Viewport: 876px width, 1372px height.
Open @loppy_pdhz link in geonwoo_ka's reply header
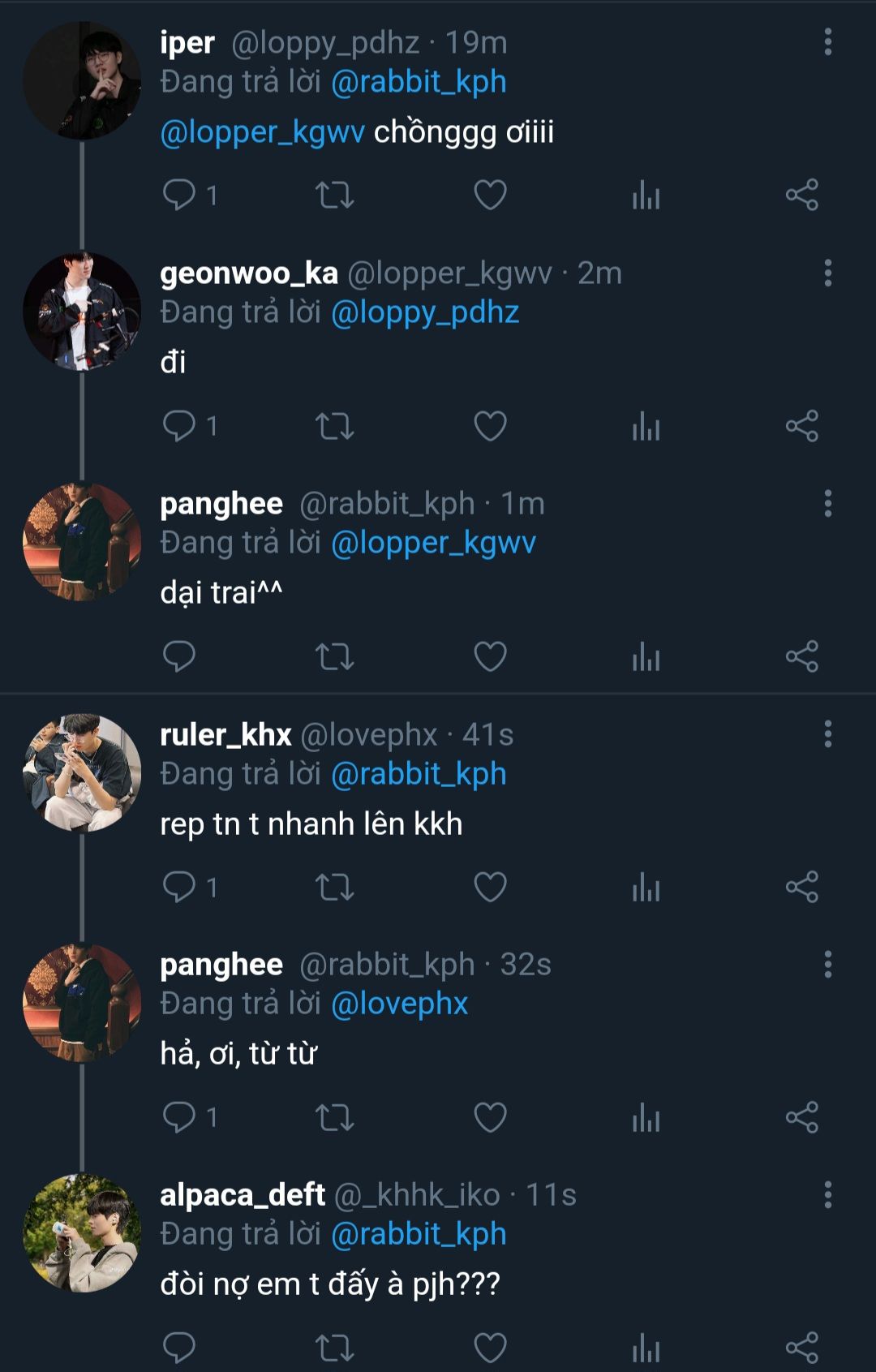[x=425, y=312]
